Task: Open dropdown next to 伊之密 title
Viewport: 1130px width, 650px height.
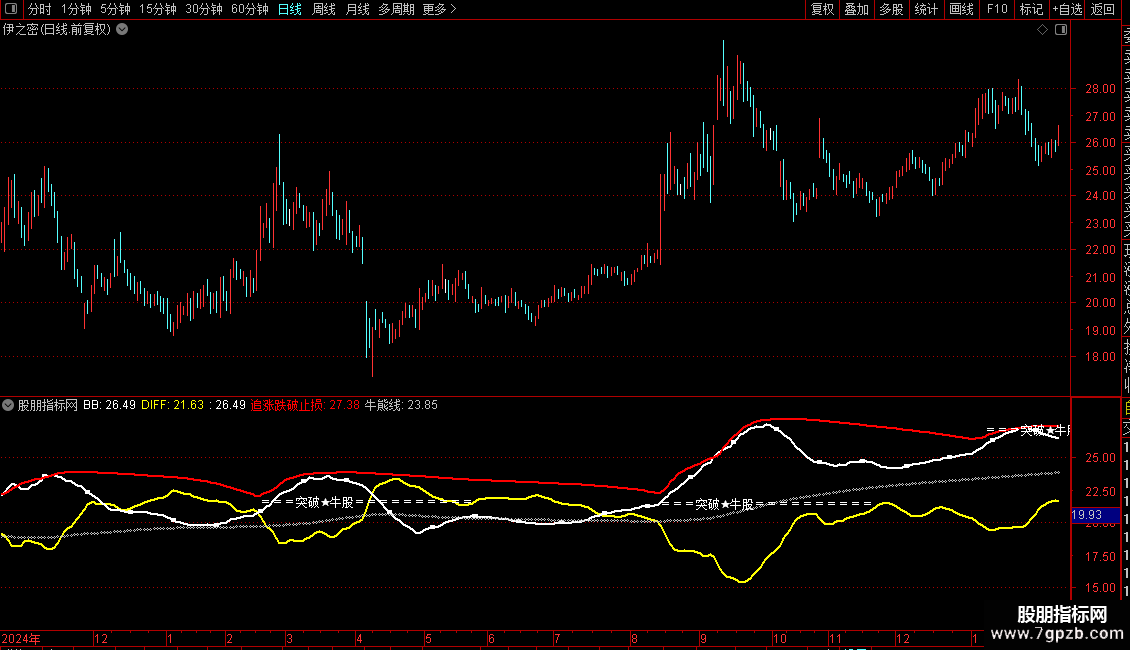Action: pos(123,30)
